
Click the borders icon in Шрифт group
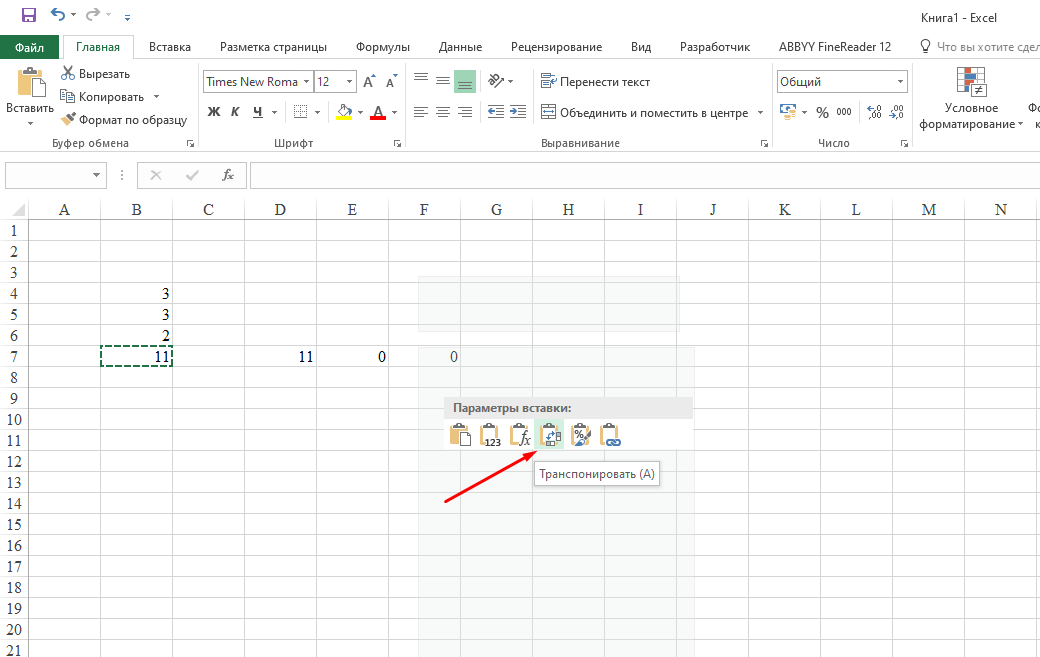[x=300, y=112]
